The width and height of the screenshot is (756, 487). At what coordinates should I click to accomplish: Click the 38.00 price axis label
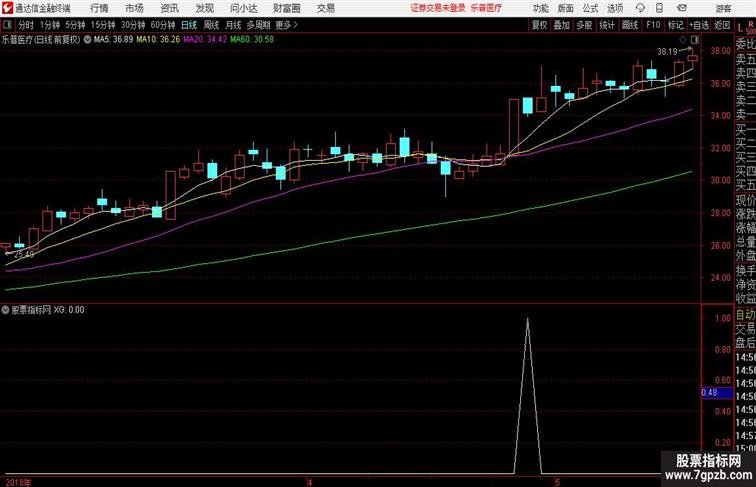tap(720, 51)
